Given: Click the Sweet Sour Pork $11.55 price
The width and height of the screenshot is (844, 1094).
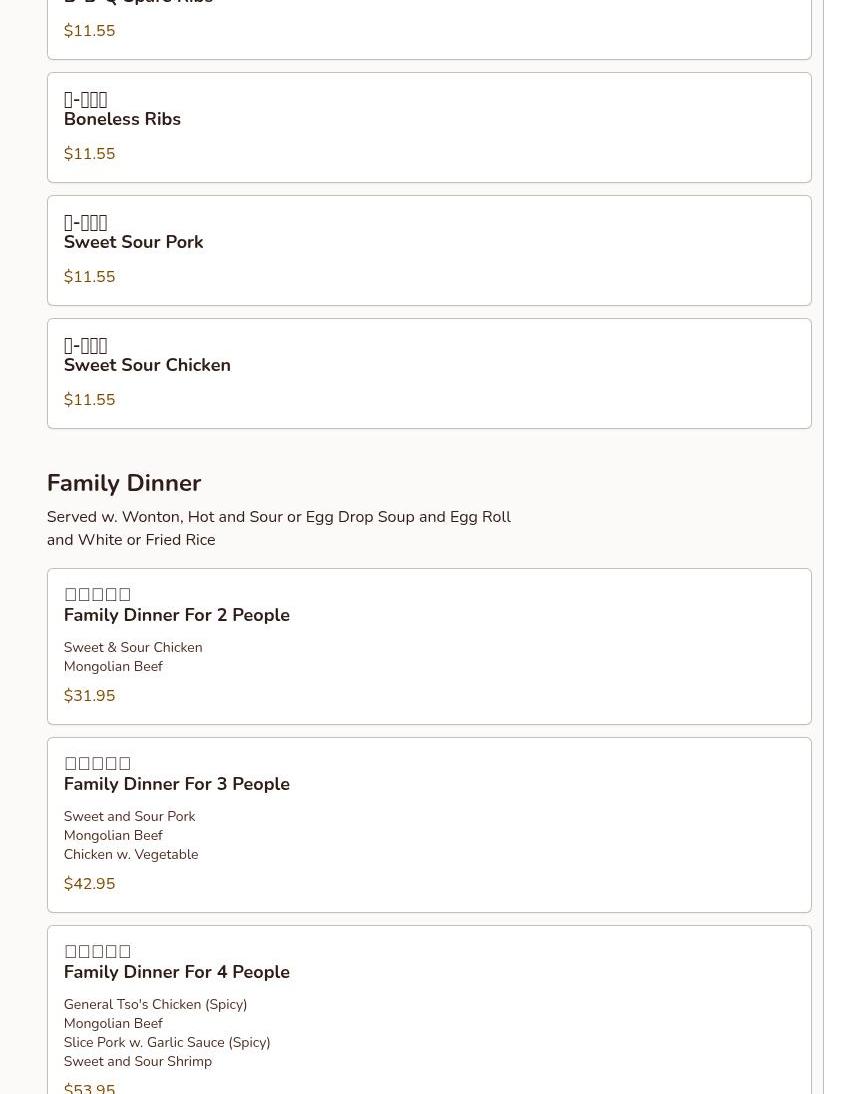Looking at the screenshot, I should (89, 278).
